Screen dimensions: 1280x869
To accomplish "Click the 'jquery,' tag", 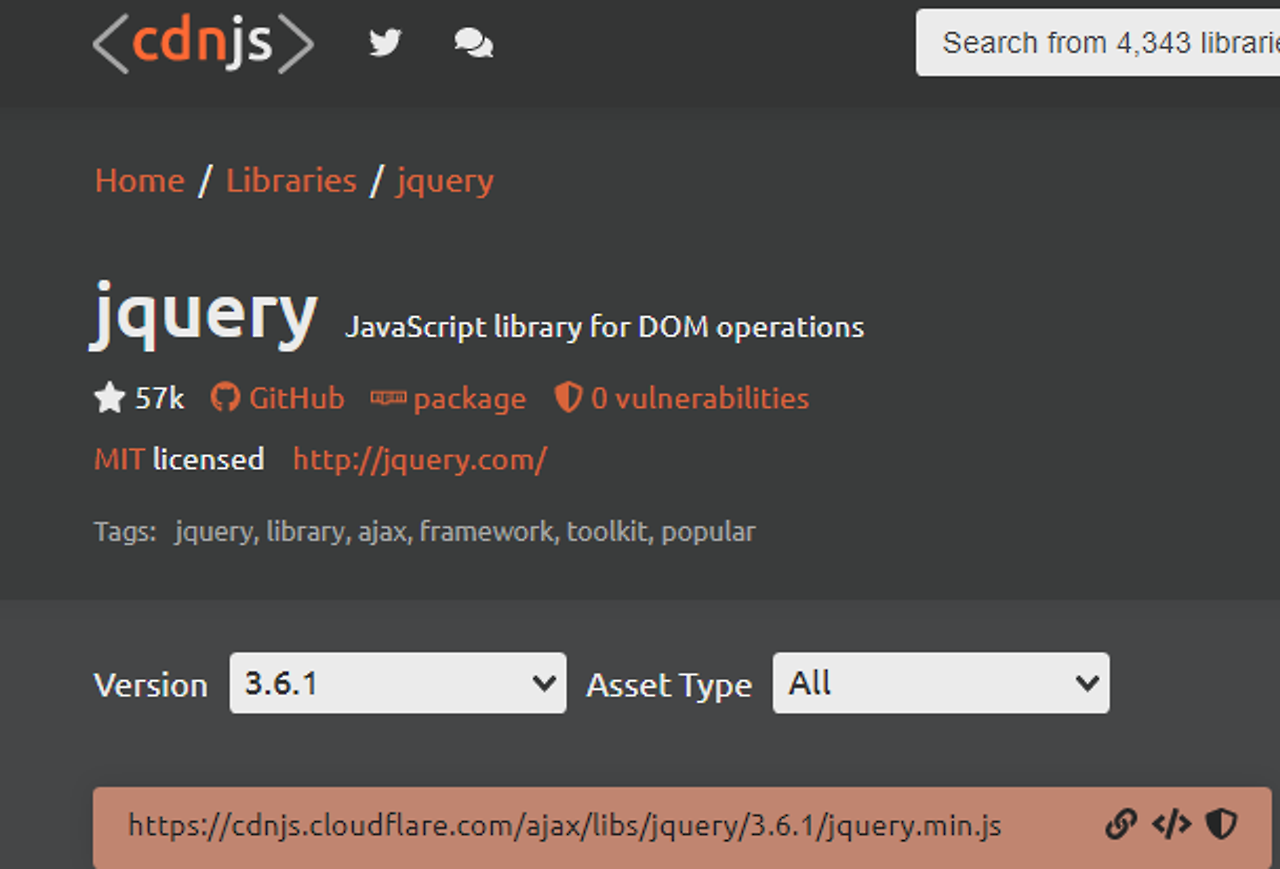I will coord(215,532).
